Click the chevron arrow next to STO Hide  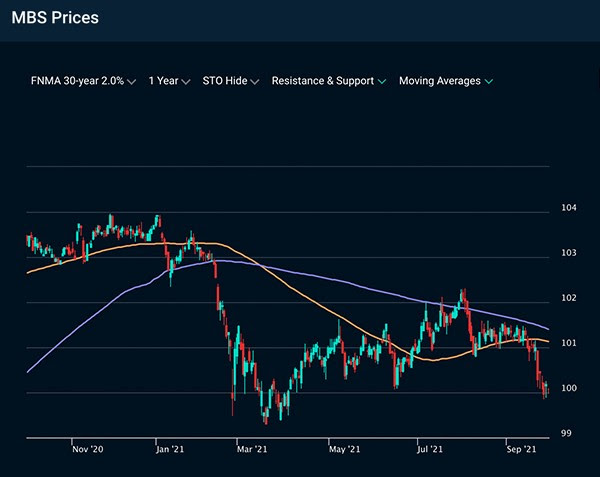tap(255, 82)
